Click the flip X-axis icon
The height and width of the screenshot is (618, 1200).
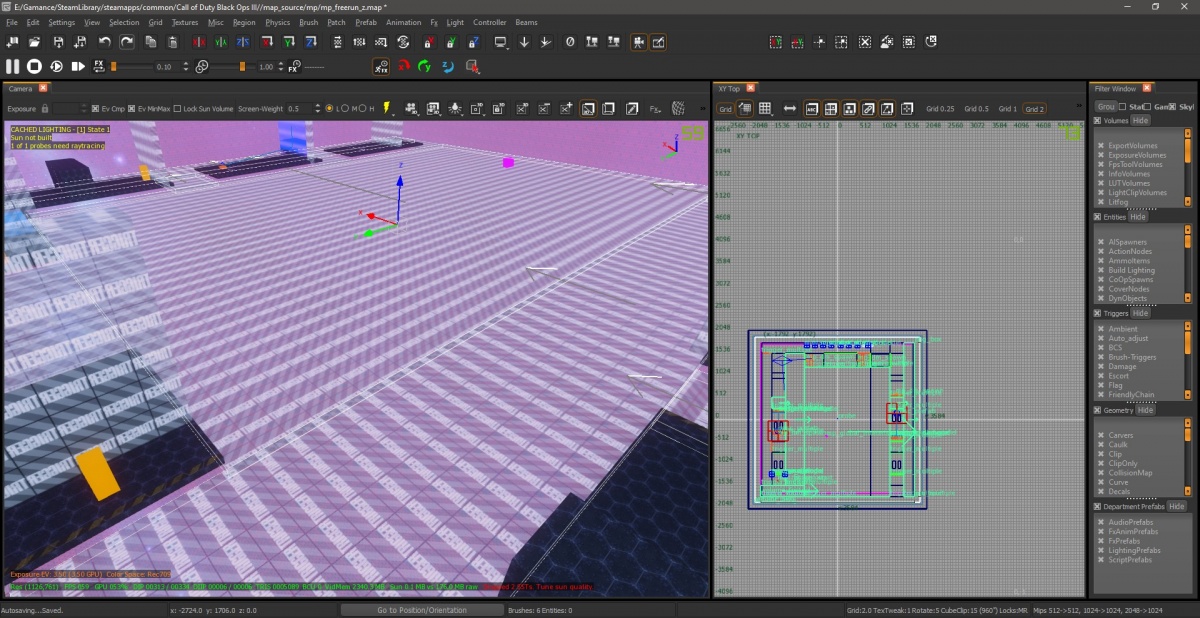click(198, 42)
